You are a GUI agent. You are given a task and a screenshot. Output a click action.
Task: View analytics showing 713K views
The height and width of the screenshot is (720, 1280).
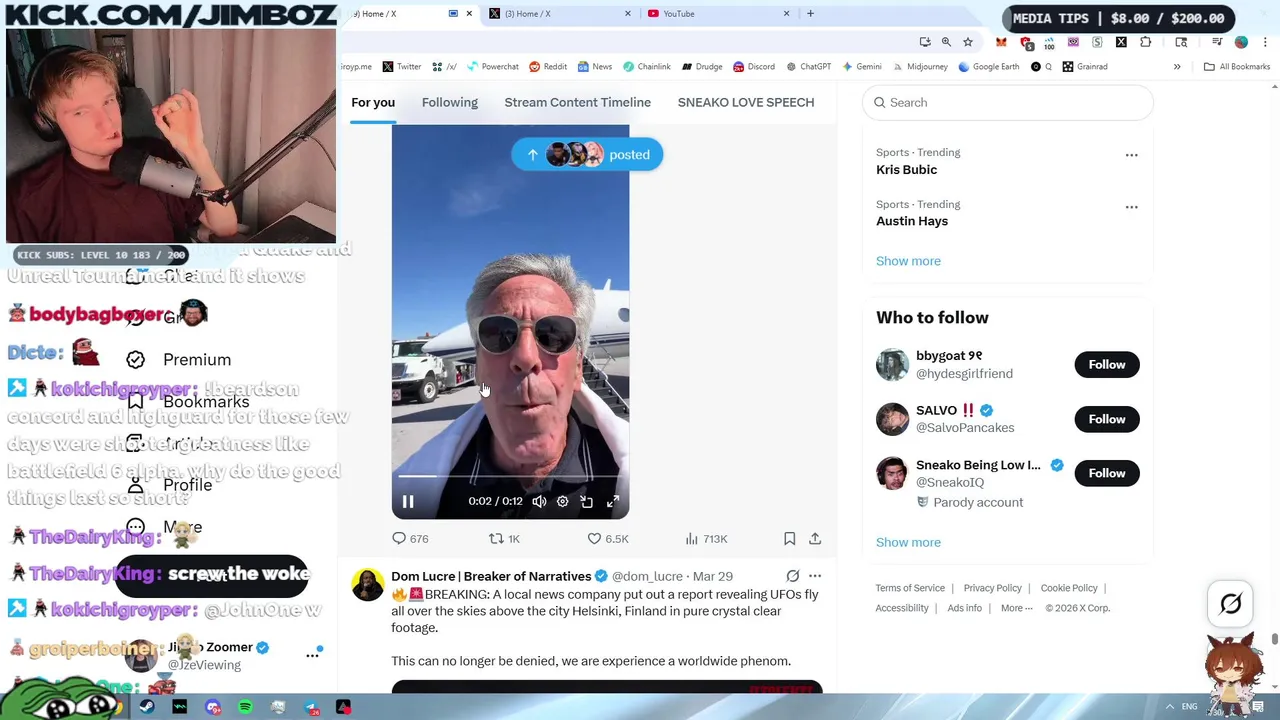coord(706,538)
